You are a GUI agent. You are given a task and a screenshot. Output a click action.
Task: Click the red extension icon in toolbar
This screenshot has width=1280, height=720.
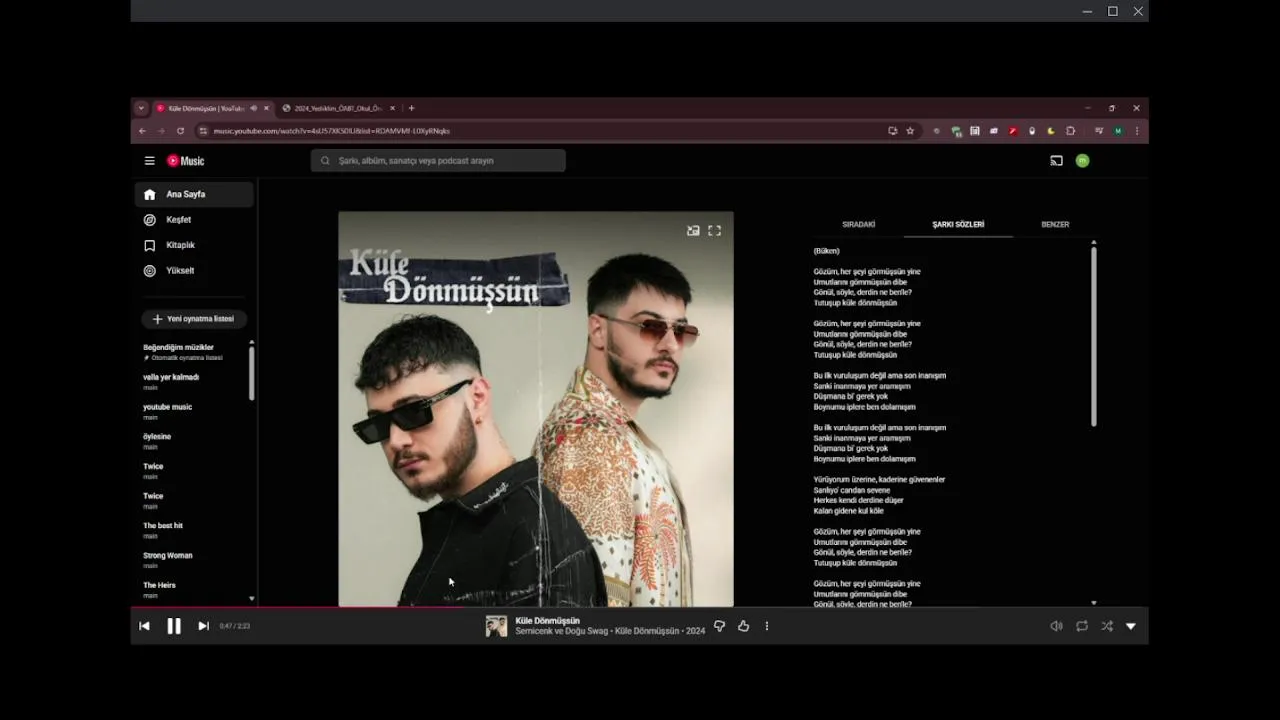1013,131
